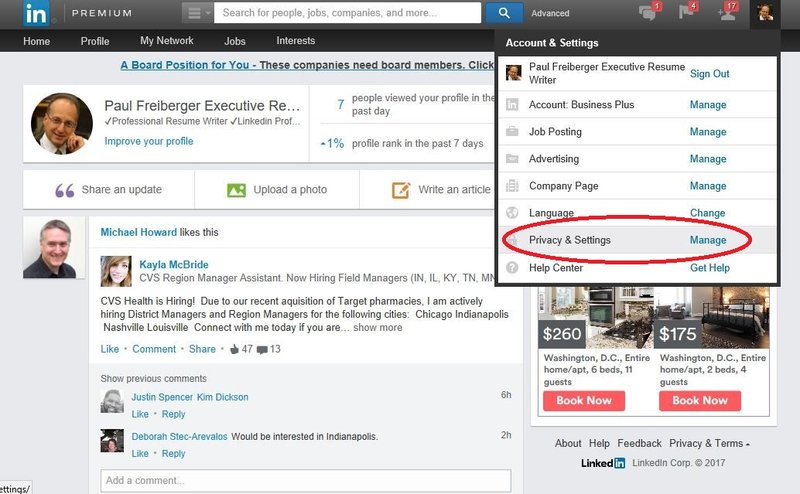Click the footer LinkedIn logo
Viewport: 800px width, 494px height.
point(603,463)
